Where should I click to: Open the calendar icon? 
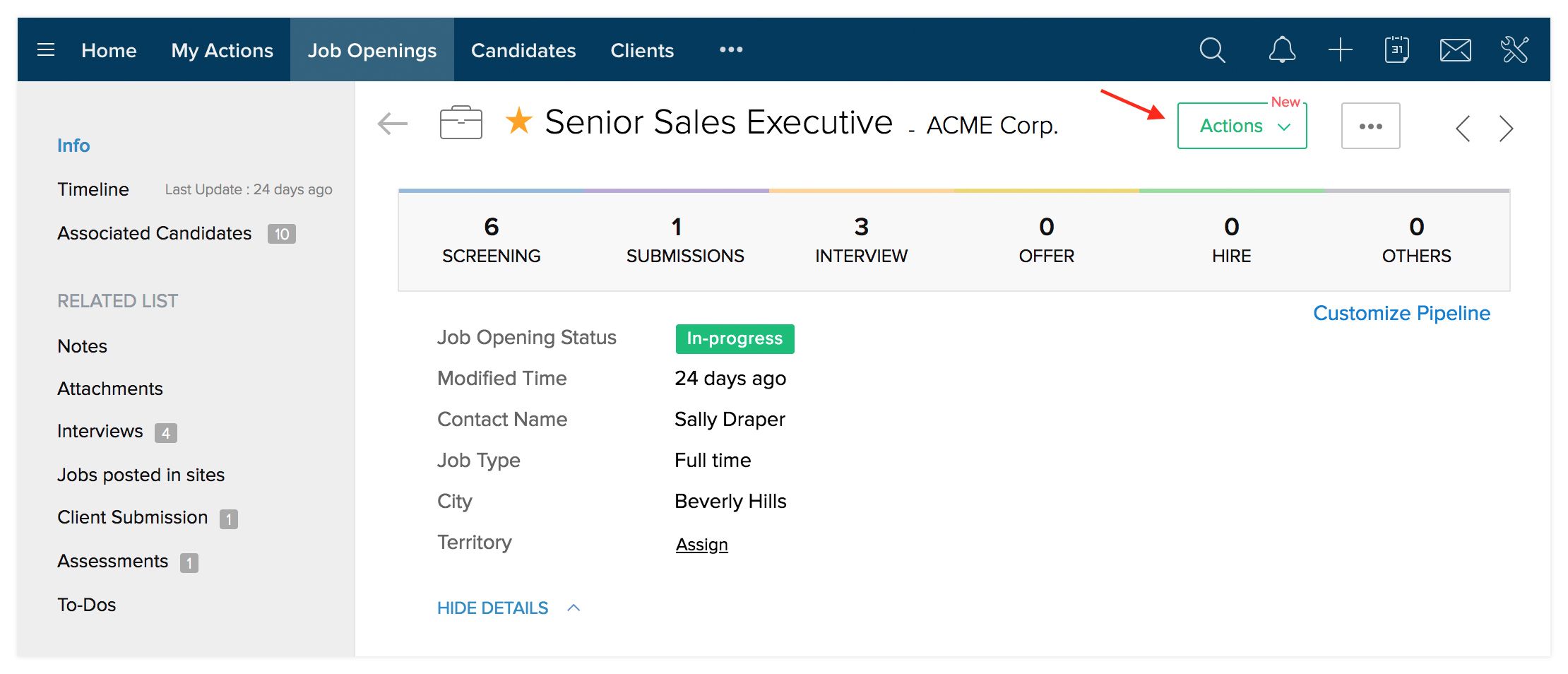(x=1396, y=50)
